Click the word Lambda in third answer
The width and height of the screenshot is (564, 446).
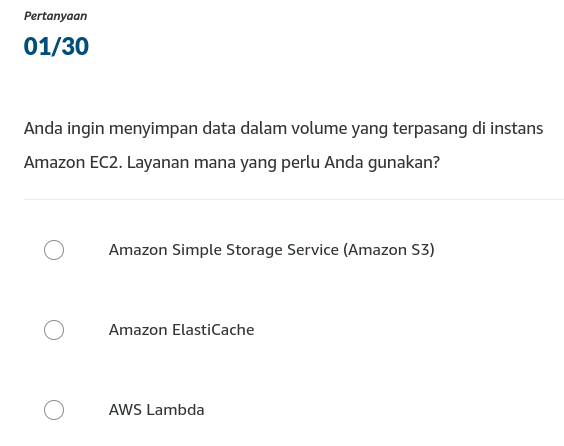point(176,410)
